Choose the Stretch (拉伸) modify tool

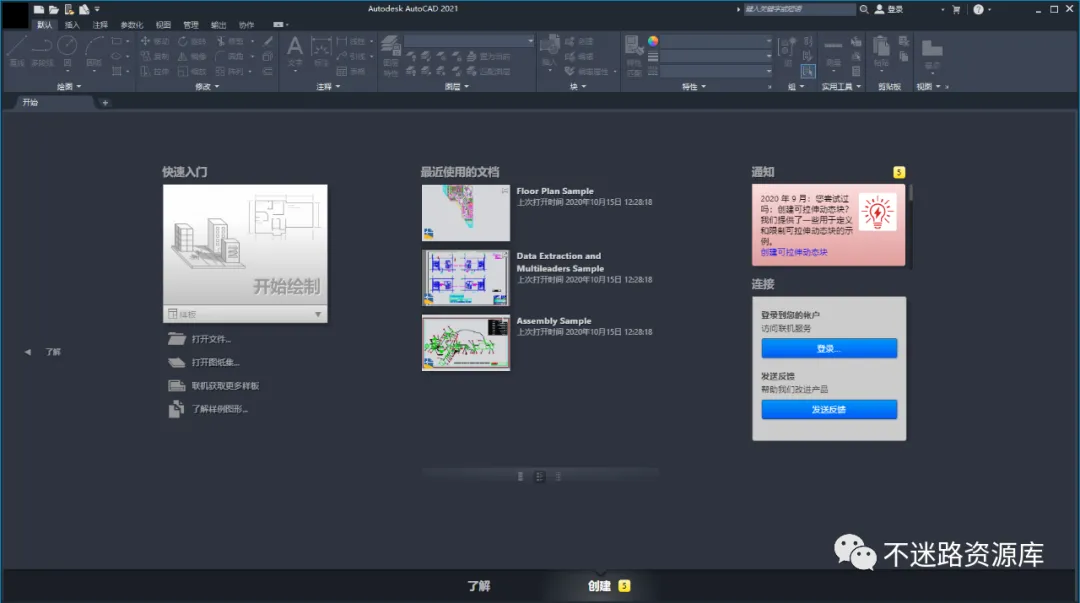(154, 71)
